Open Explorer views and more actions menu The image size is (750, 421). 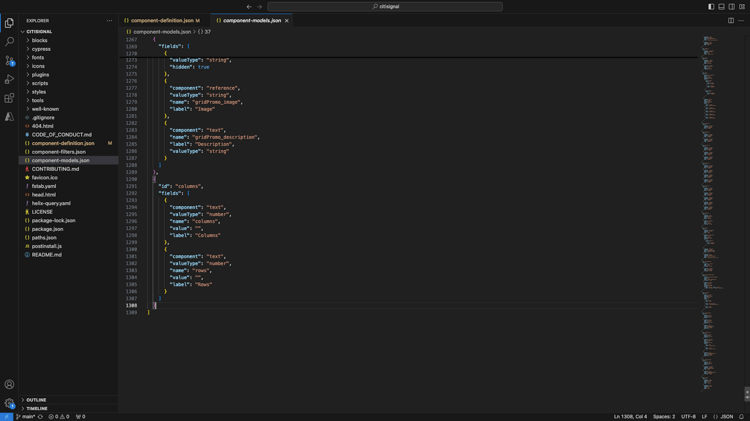109,21
